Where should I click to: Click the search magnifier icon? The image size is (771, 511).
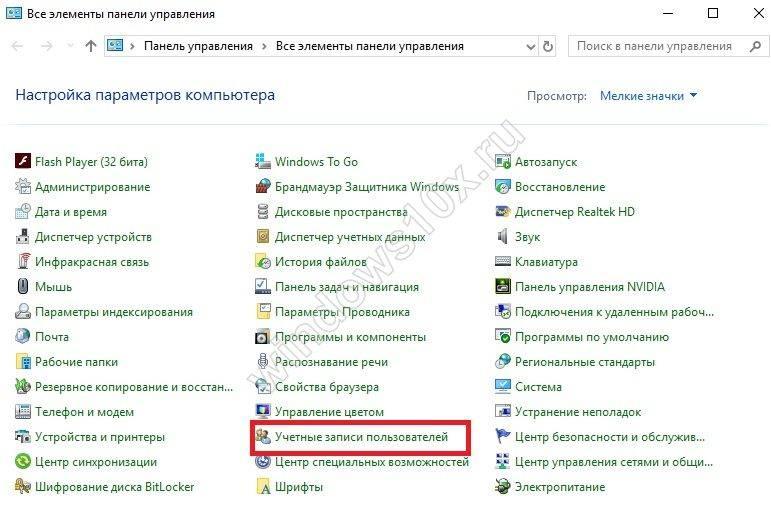[755, 46]
